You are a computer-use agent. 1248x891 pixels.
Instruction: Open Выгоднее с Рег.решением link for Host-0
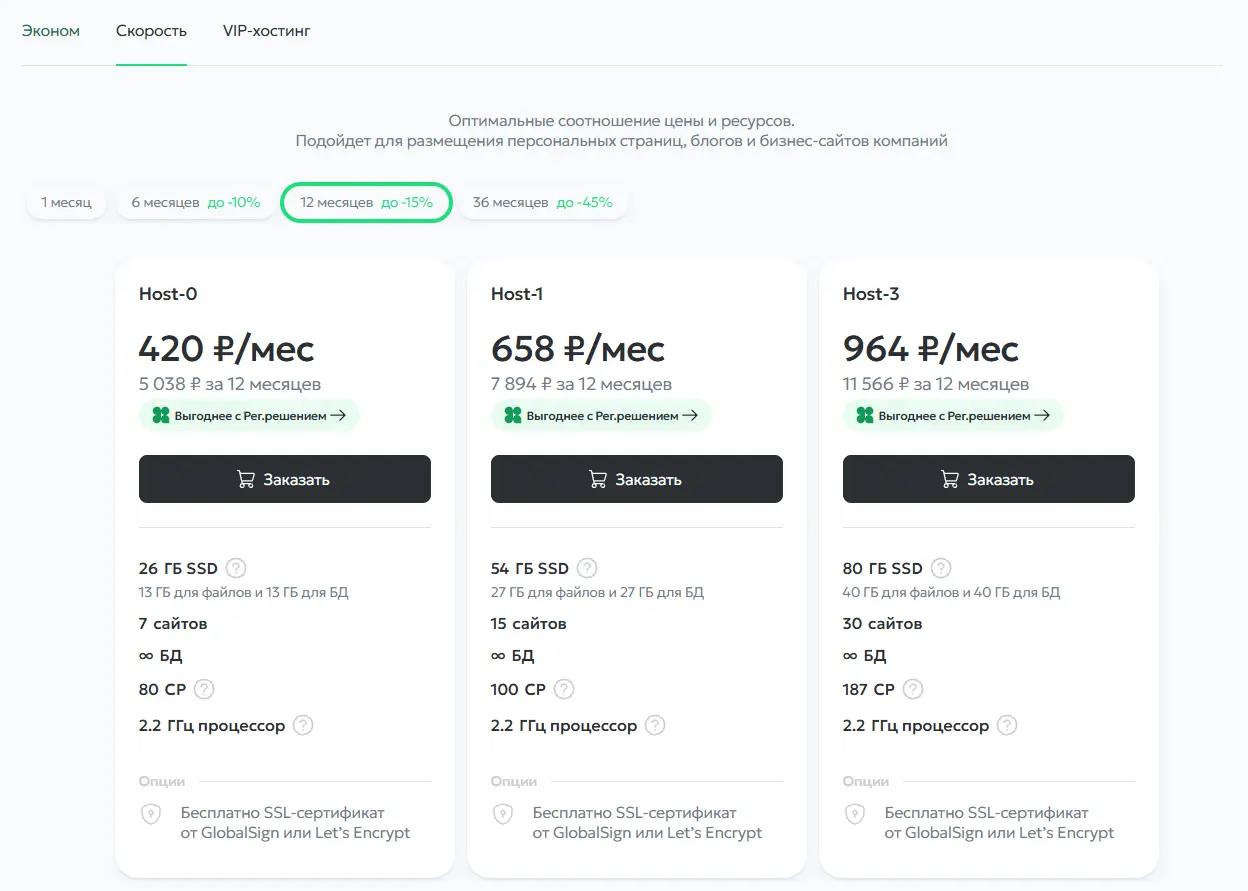coord(249,415)
